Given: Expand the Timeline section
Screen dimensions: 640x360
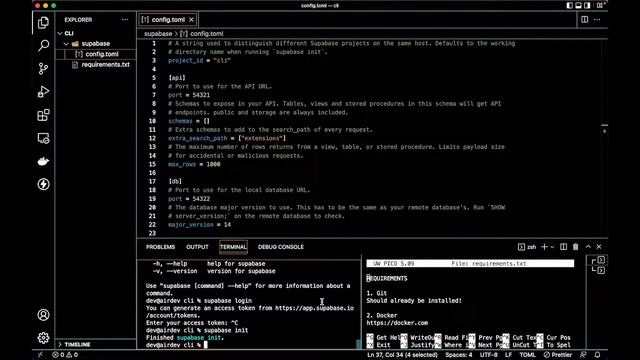Looking at the screenshot, I should pos(60,344).
